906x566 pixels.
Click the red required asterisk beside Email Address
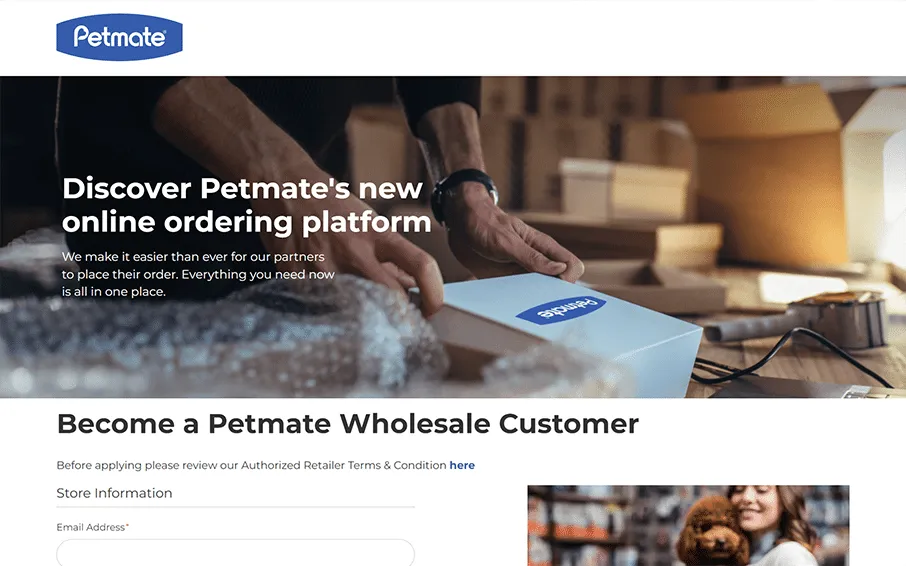(x=127, y=526)
